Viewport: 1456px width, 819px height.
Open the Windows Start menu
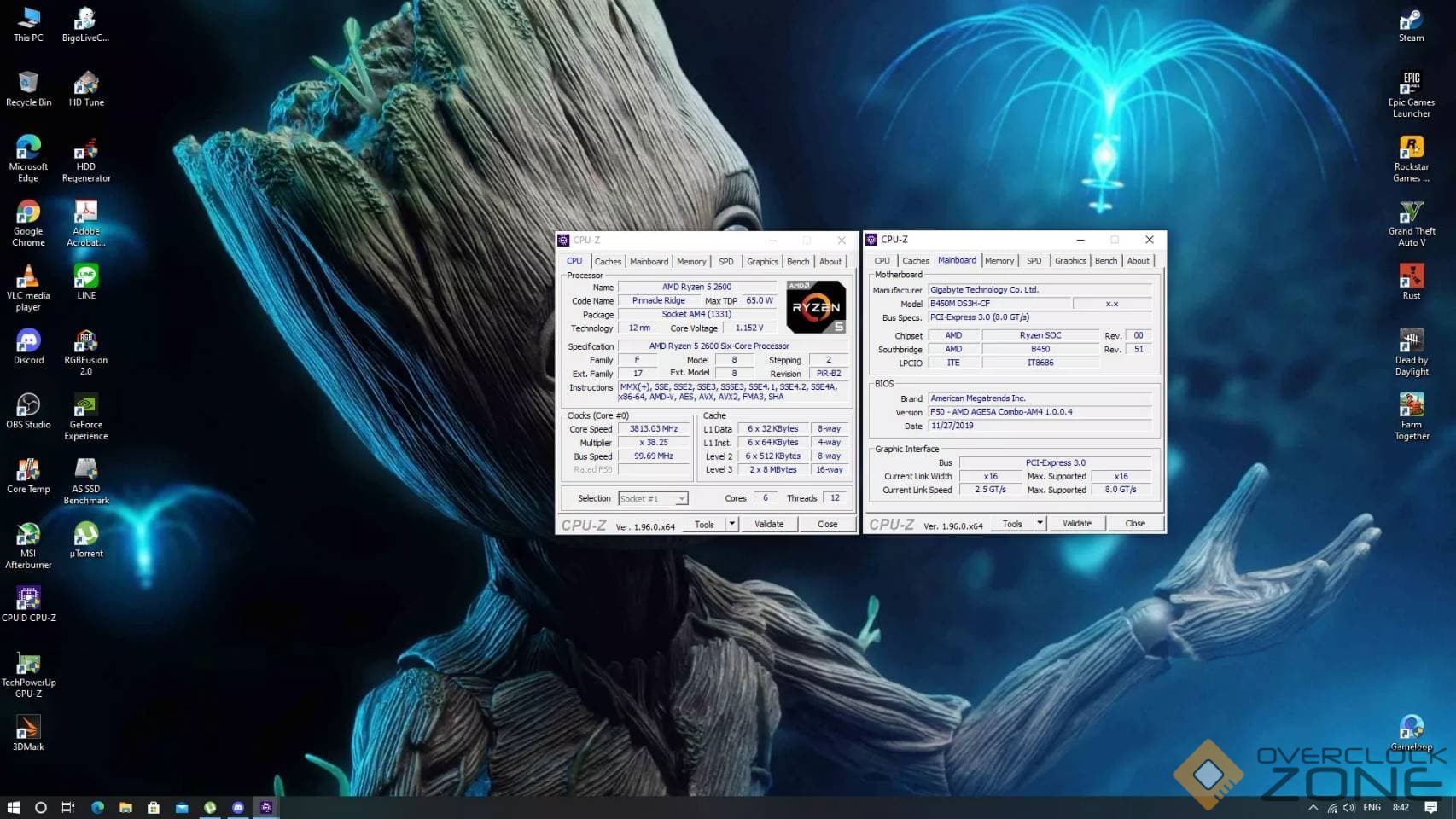pyautogui.click(x=14, y=807)
